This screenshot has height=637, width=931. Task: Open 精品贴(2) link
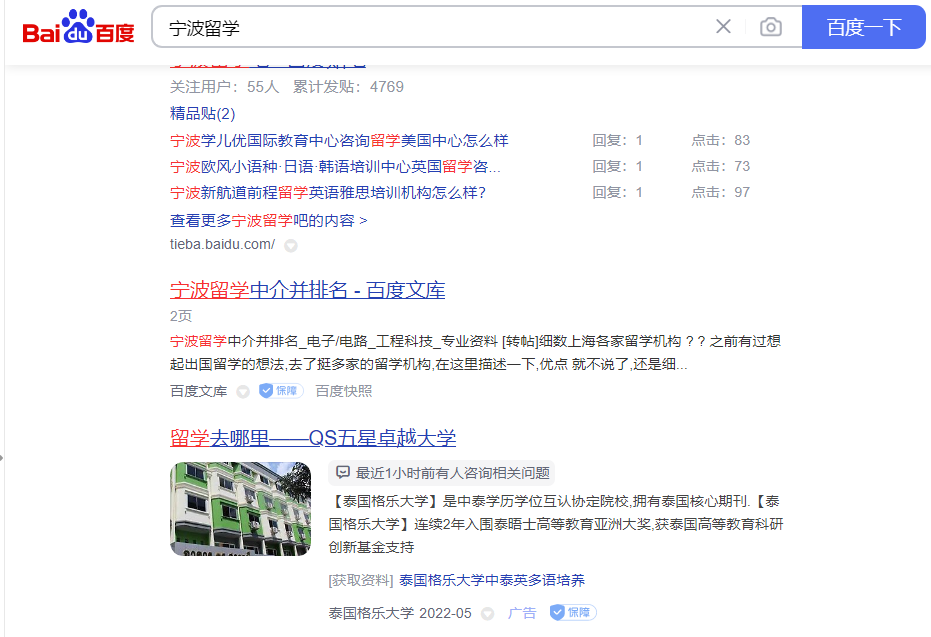coord(202,113)
